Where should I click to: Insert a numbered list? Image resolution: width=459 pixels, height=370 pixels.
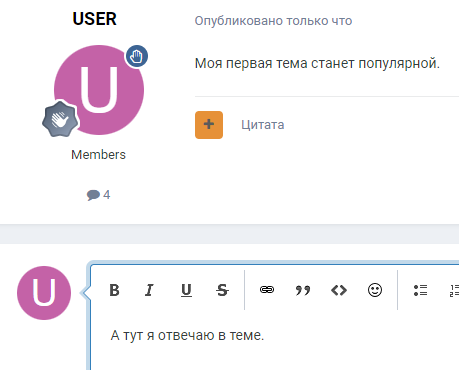point(454,290)
